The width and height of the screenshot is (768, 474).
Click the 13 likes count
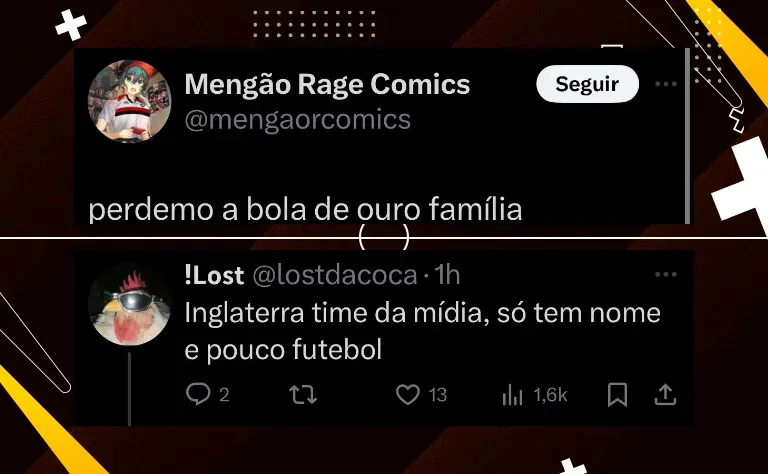[437, 395]
